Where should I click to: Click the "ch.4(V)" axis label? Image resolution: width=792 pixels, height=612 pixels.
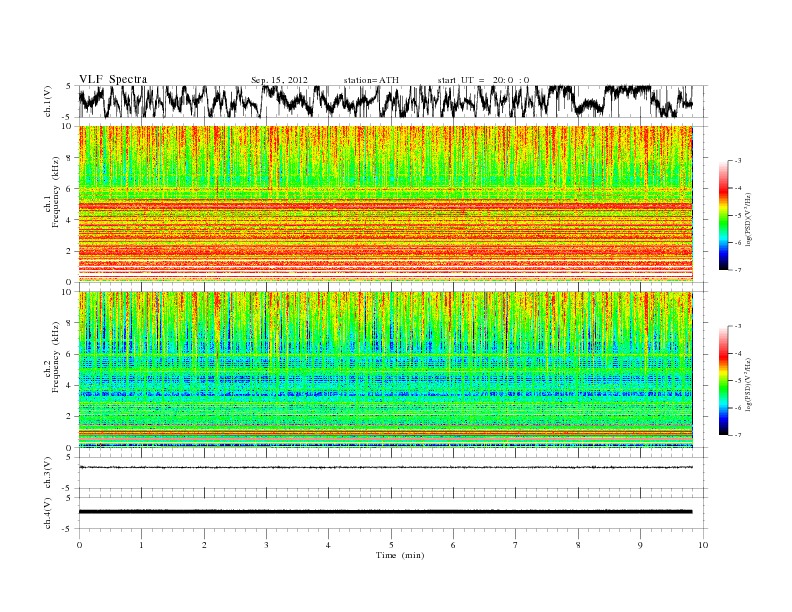(x=48, y=515)
